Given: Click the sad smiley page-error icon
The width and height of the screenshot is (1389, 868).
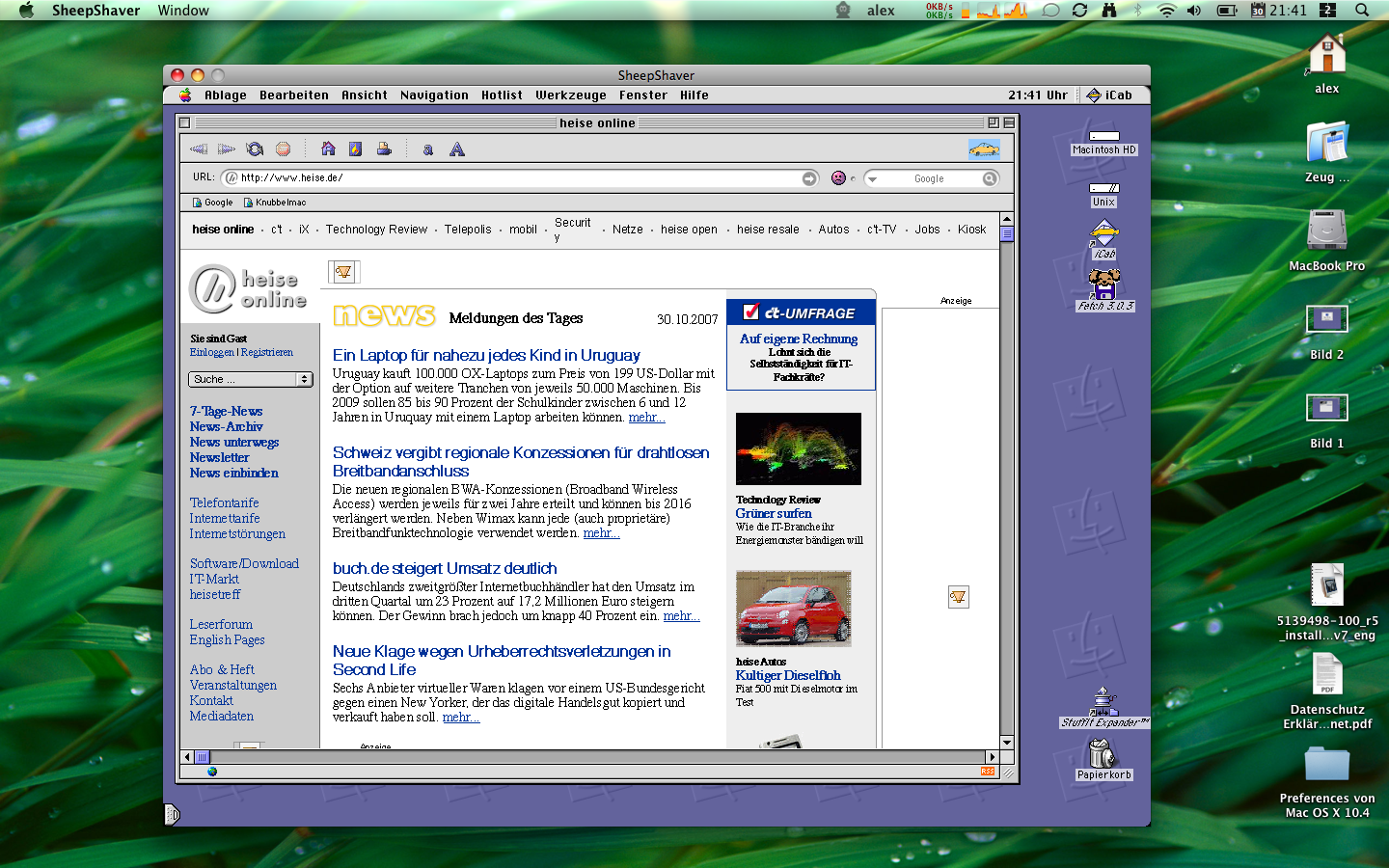Looking at the screenshot, I should coord(838,178).
